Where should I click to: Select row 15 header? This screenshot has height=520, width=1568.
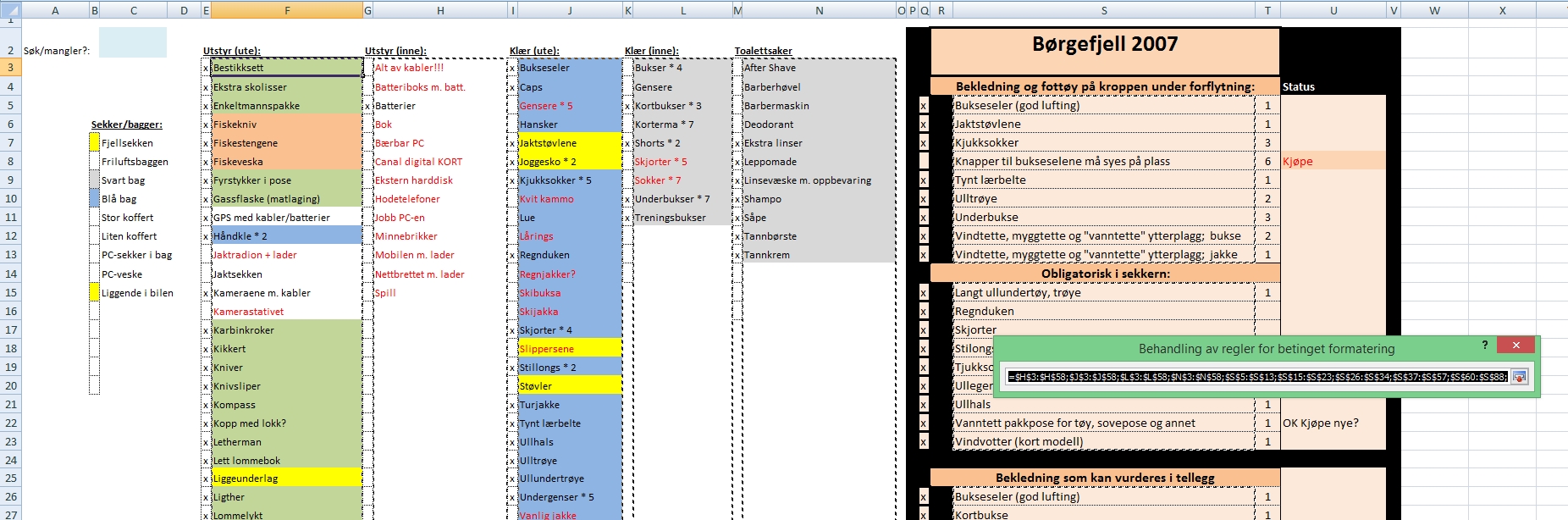coord(11,293)
